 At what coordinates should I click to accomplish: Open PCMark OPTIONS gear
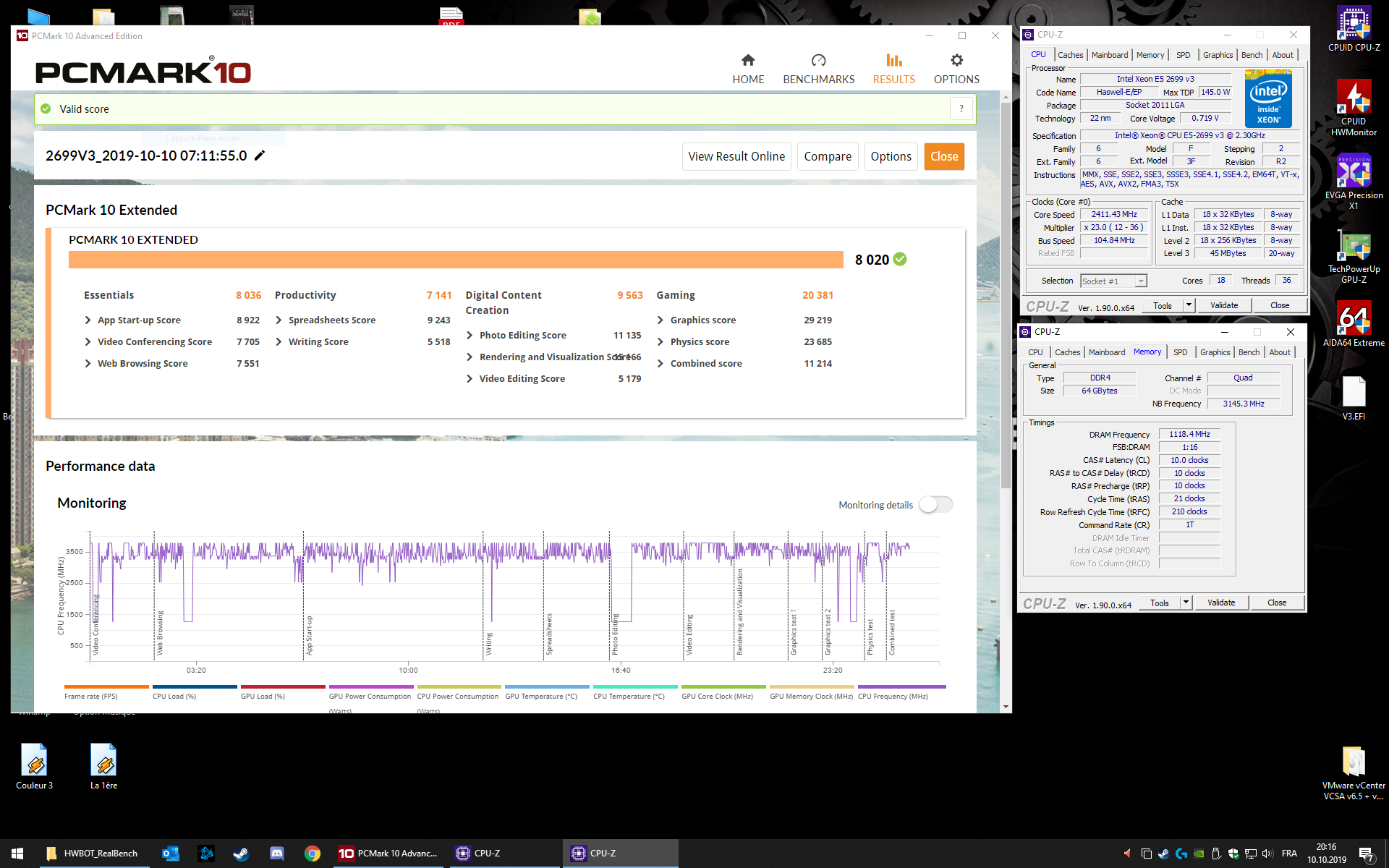click(x=956, y=69)
